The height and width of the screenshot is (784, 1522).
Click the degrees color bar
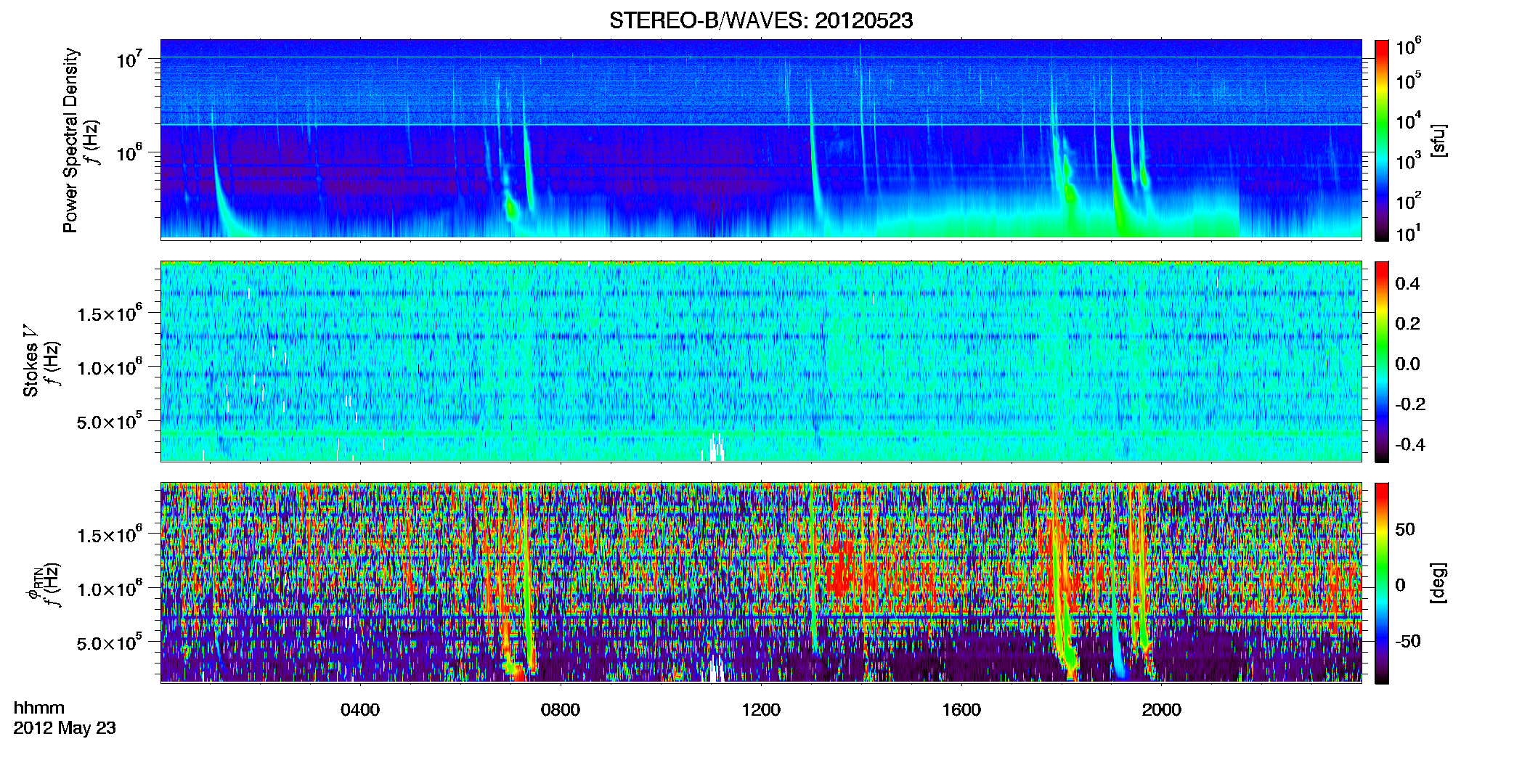pos(1382,583)
